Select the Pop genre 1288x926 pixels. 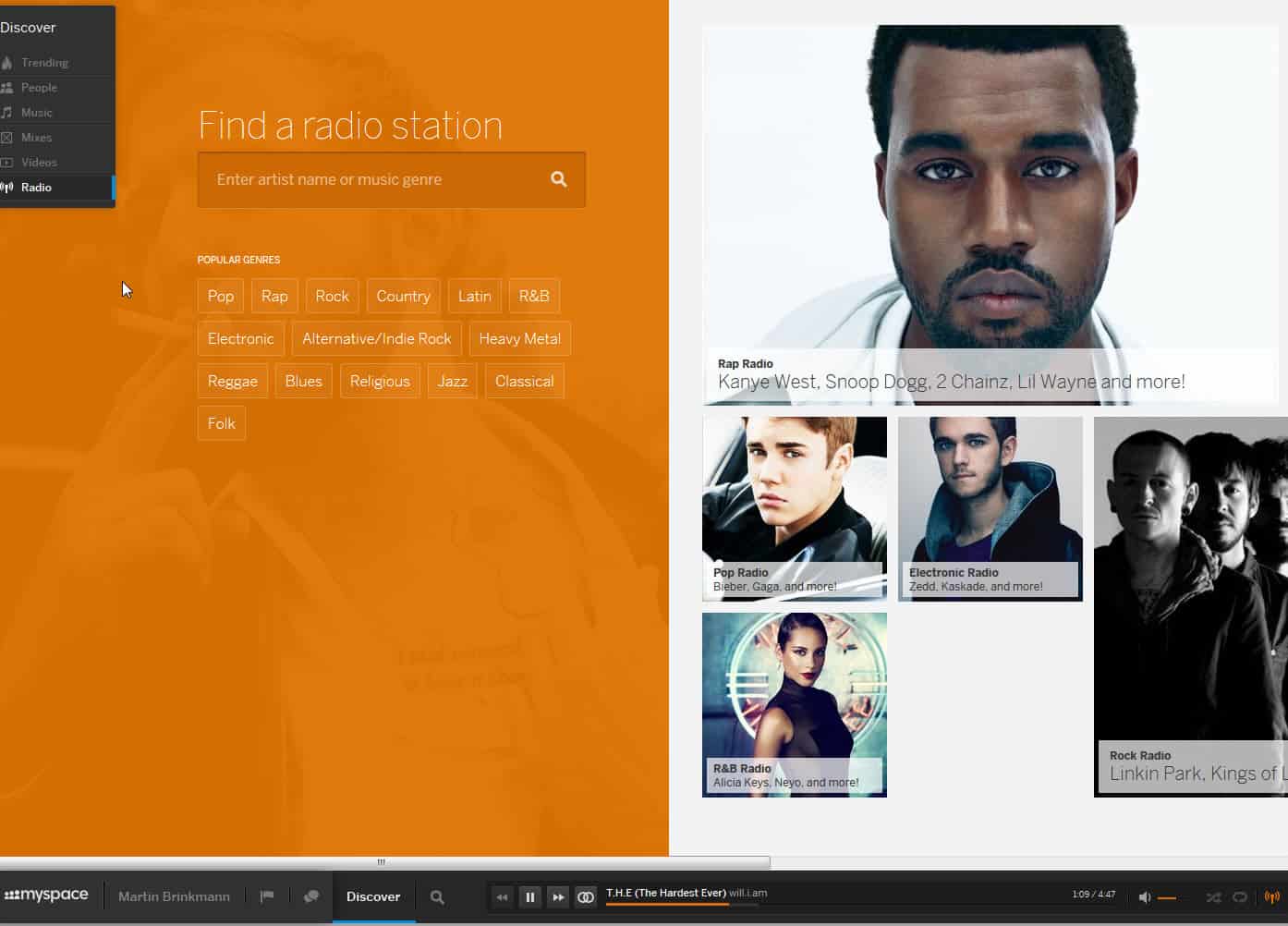[x=221, y=296]
